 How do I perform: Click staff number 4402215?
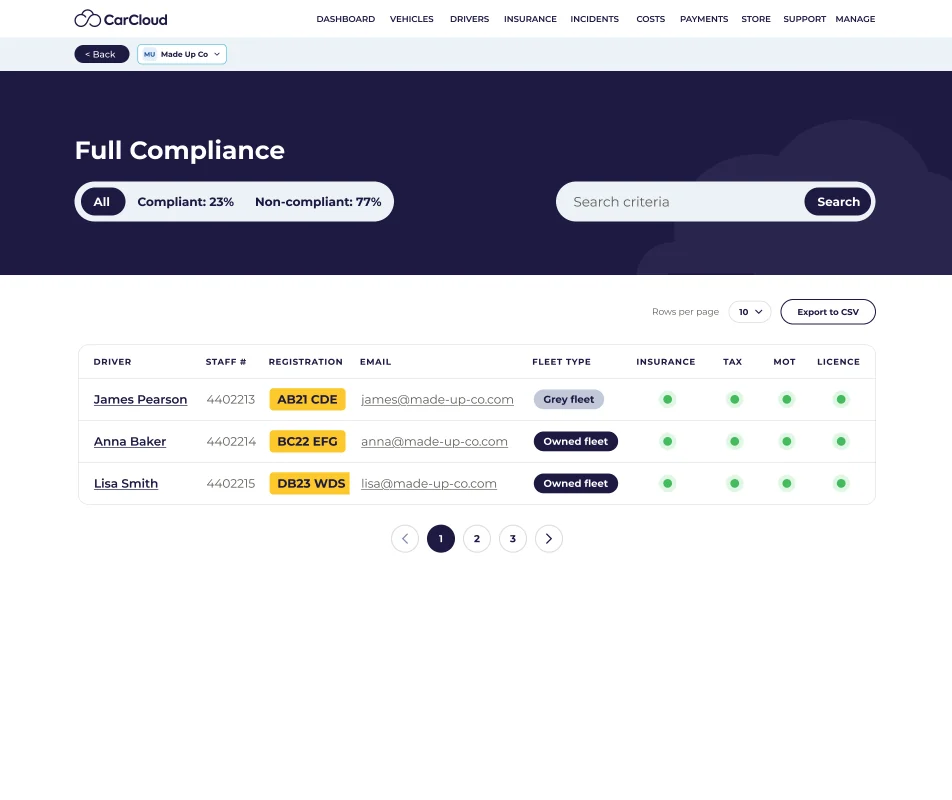231,483
